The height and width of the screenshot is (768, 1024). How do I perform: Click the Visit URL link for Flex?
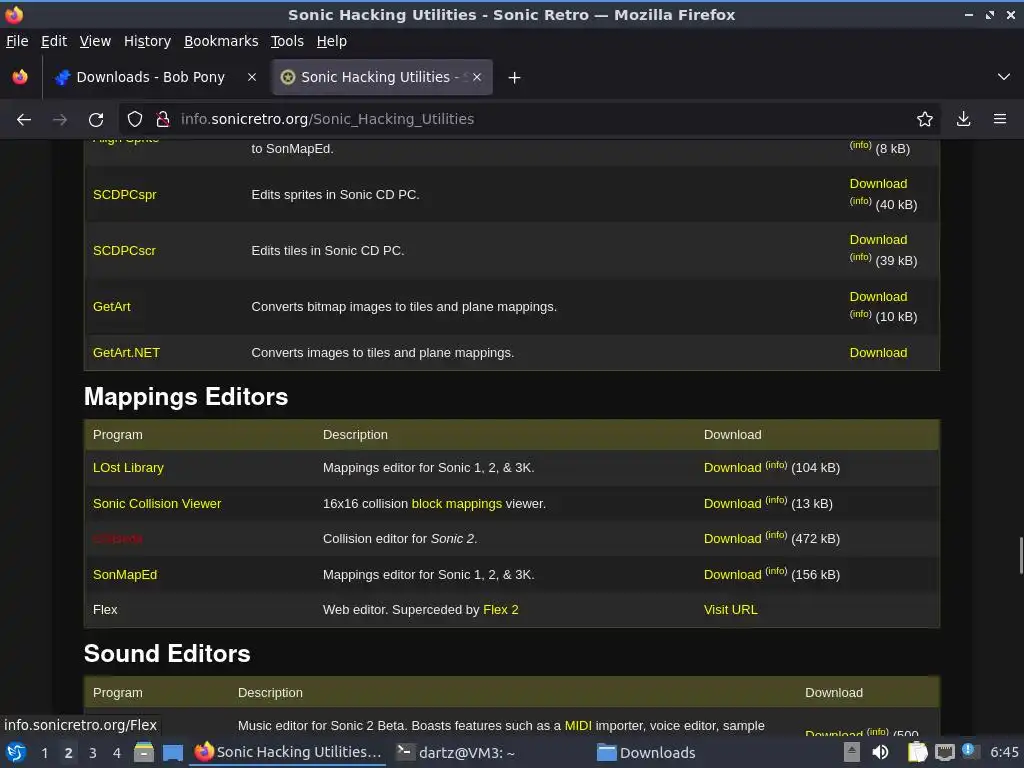[731, 609]
